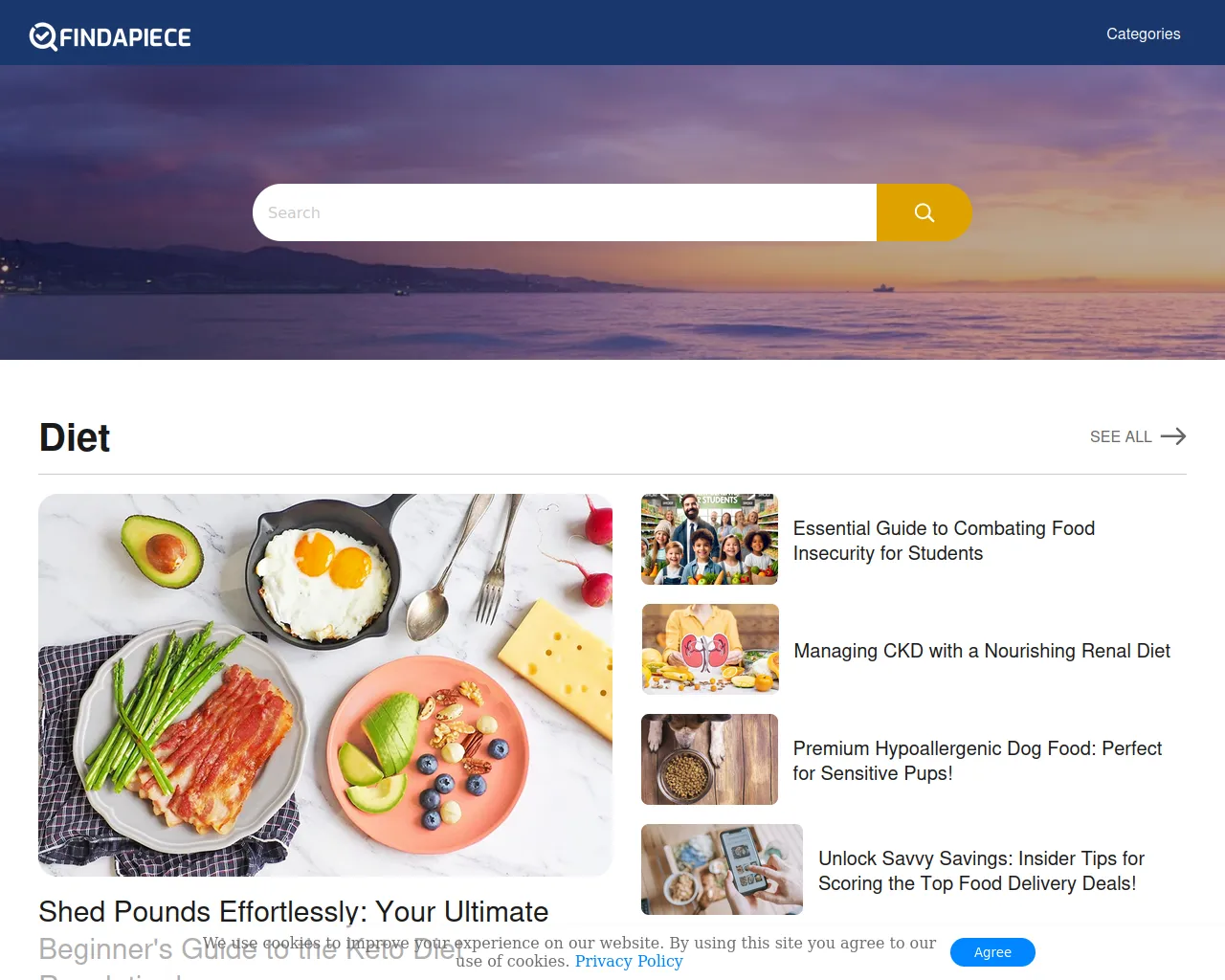Image resolution: width=1225 pixels, height=980 pixels.
Task: Click the SEE ALL link
Action: tap(1138, 436)
